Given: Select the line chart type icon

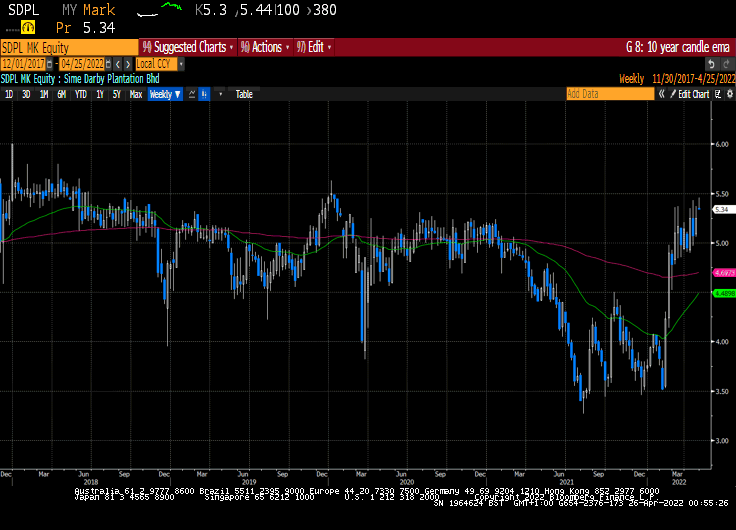Looking at the screenshot, I should click(192, 94).
